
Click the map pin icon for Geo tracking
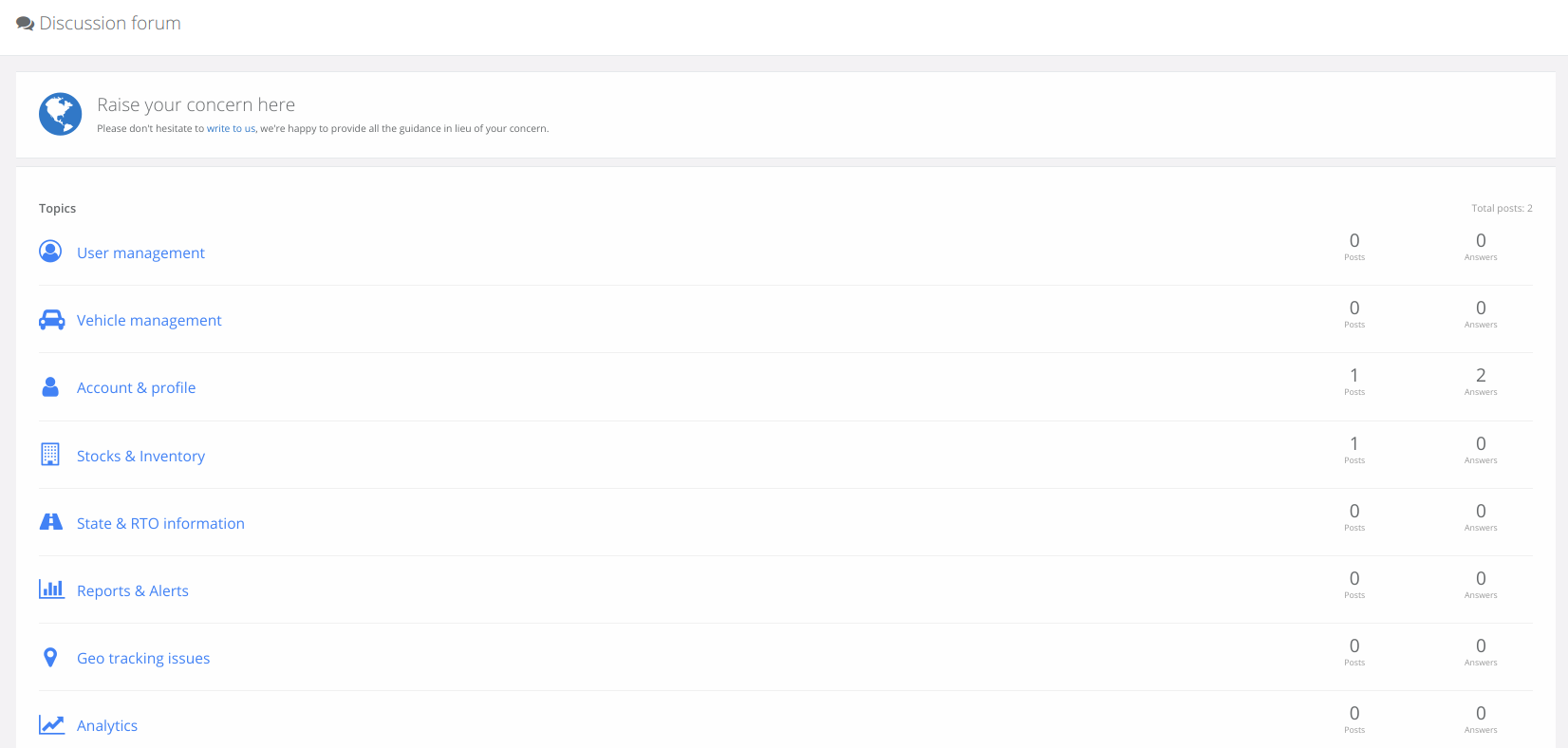click(x=51, y=657)
